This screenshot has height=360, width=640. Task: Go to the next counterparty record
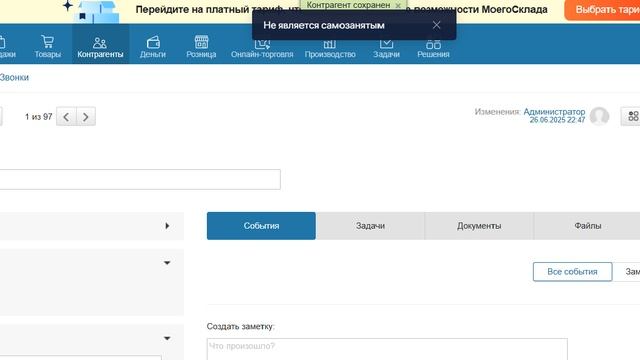pos(86,117)
